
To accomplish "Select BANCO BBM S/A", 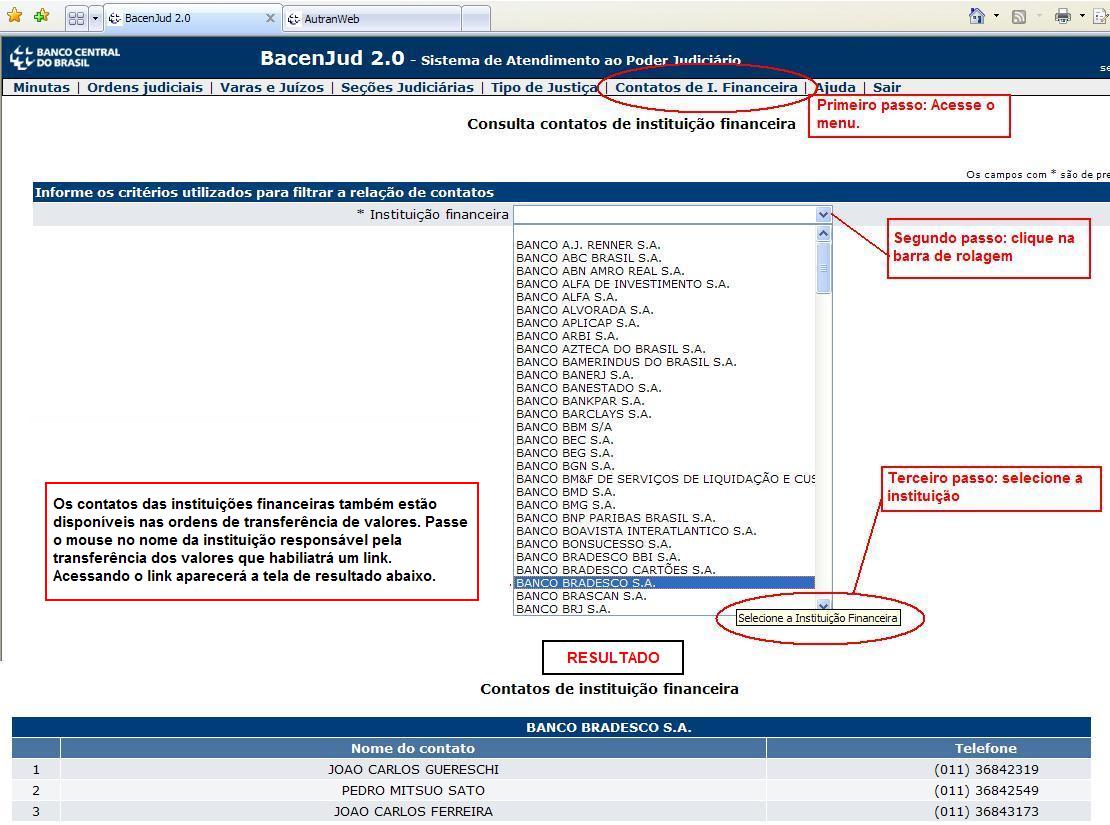I will (665, 427).
